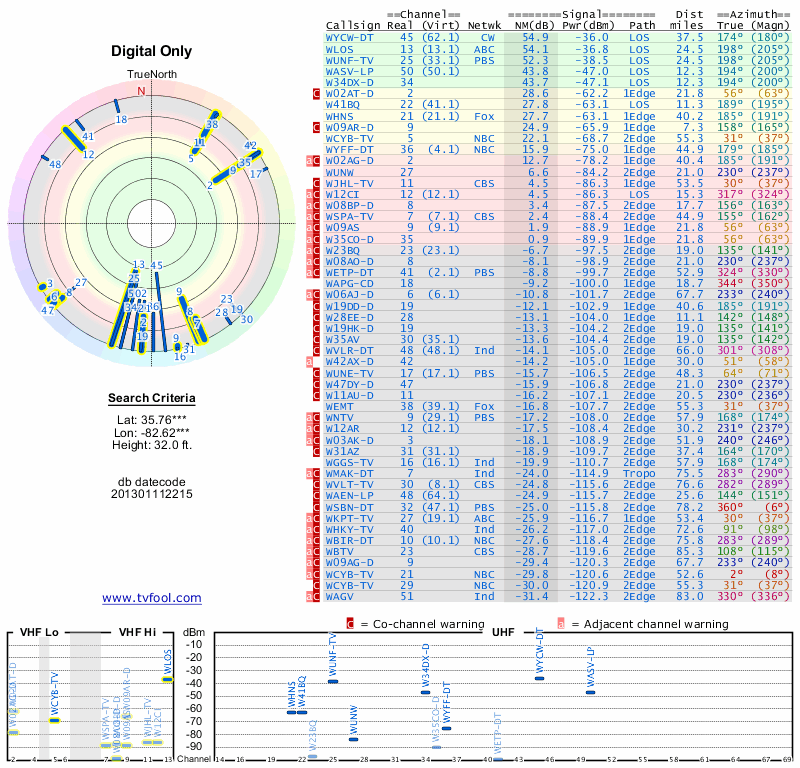This screenshot has width=800, height=768.
Task: Click the pink adjacent channel legend icon
Action: (x=561, y=624)
